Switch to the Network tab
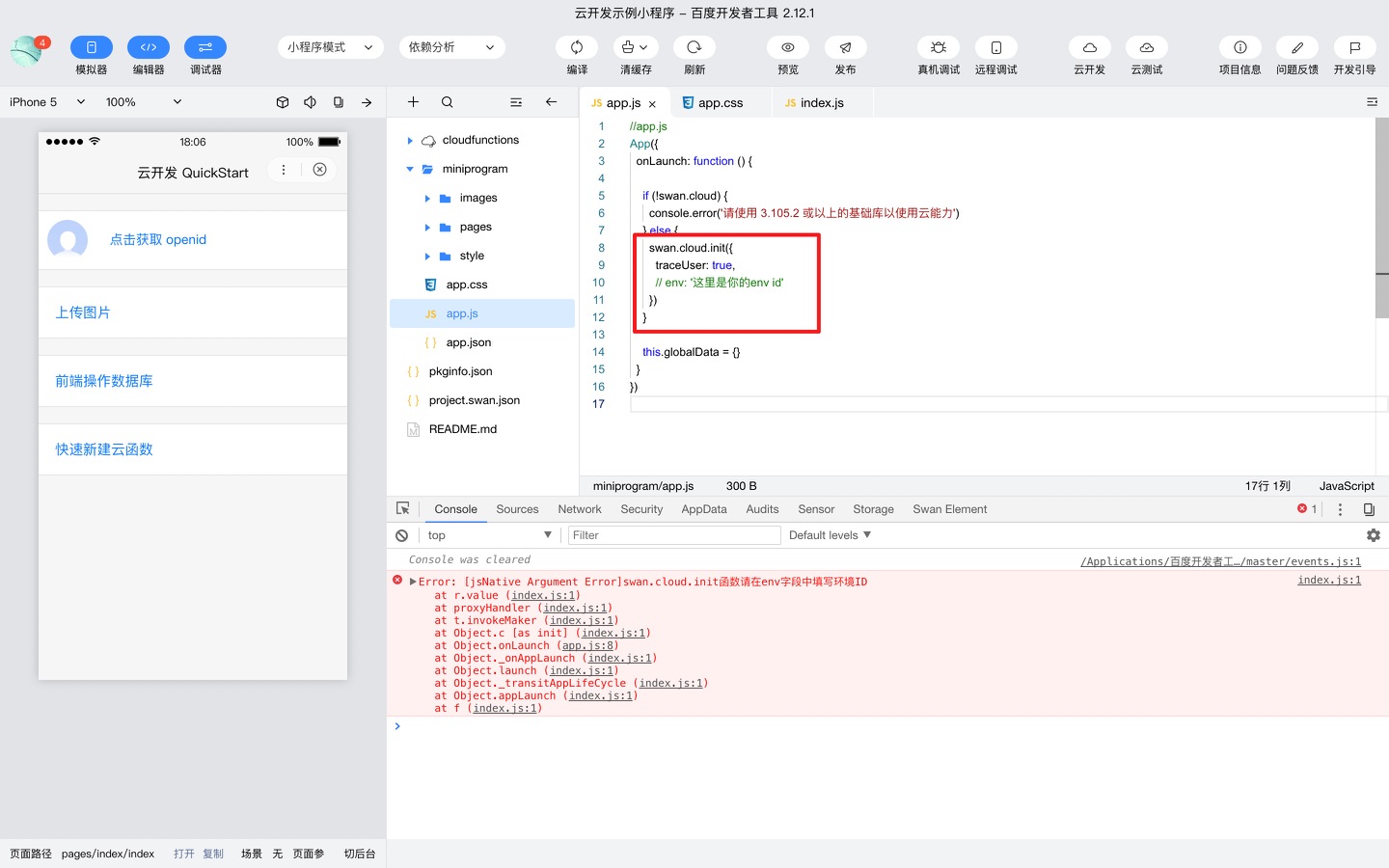This screenshot has height=868, width=1389. tap(579, 509)
